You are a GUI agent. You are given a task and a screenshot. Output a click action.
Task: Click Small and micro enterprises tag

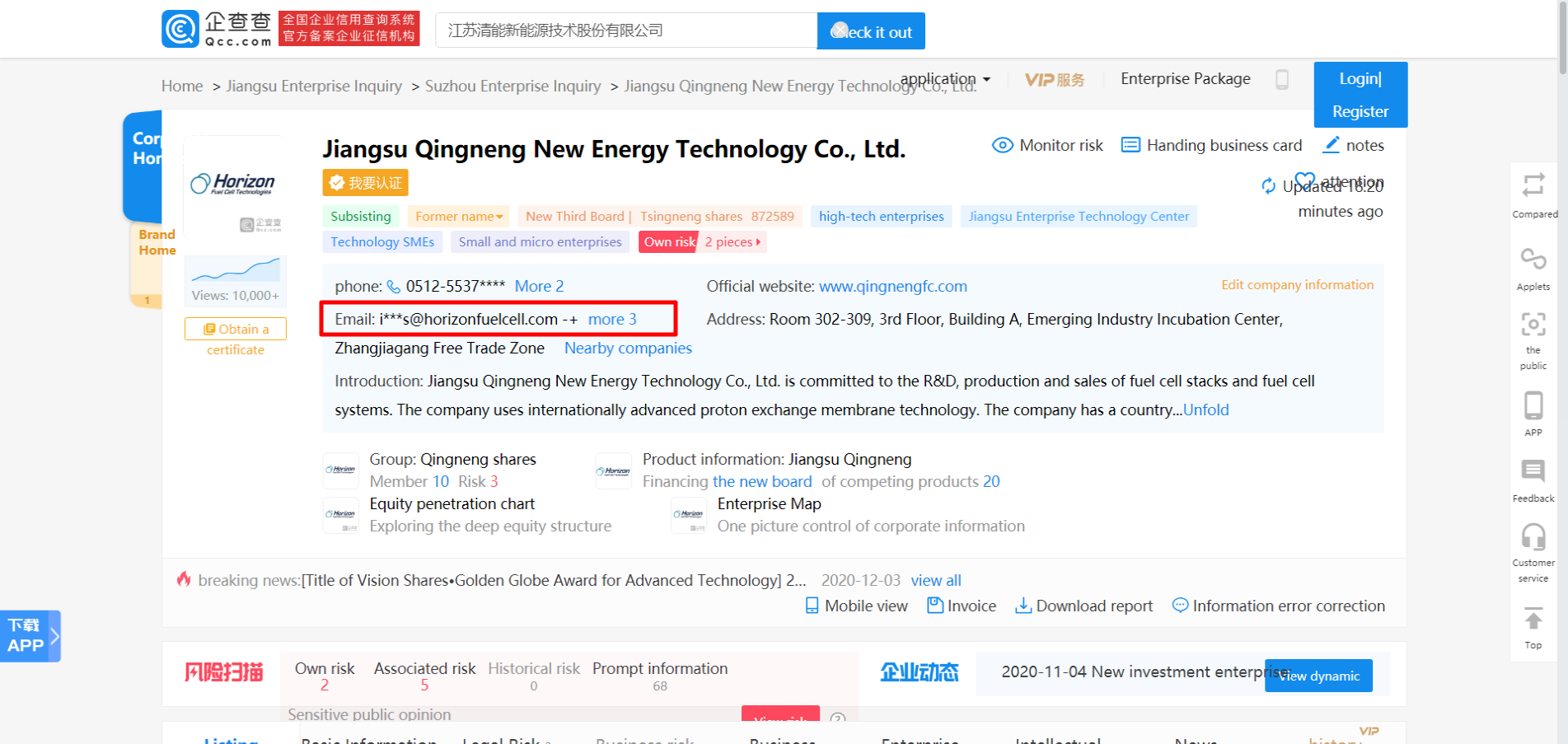(541, 242)
